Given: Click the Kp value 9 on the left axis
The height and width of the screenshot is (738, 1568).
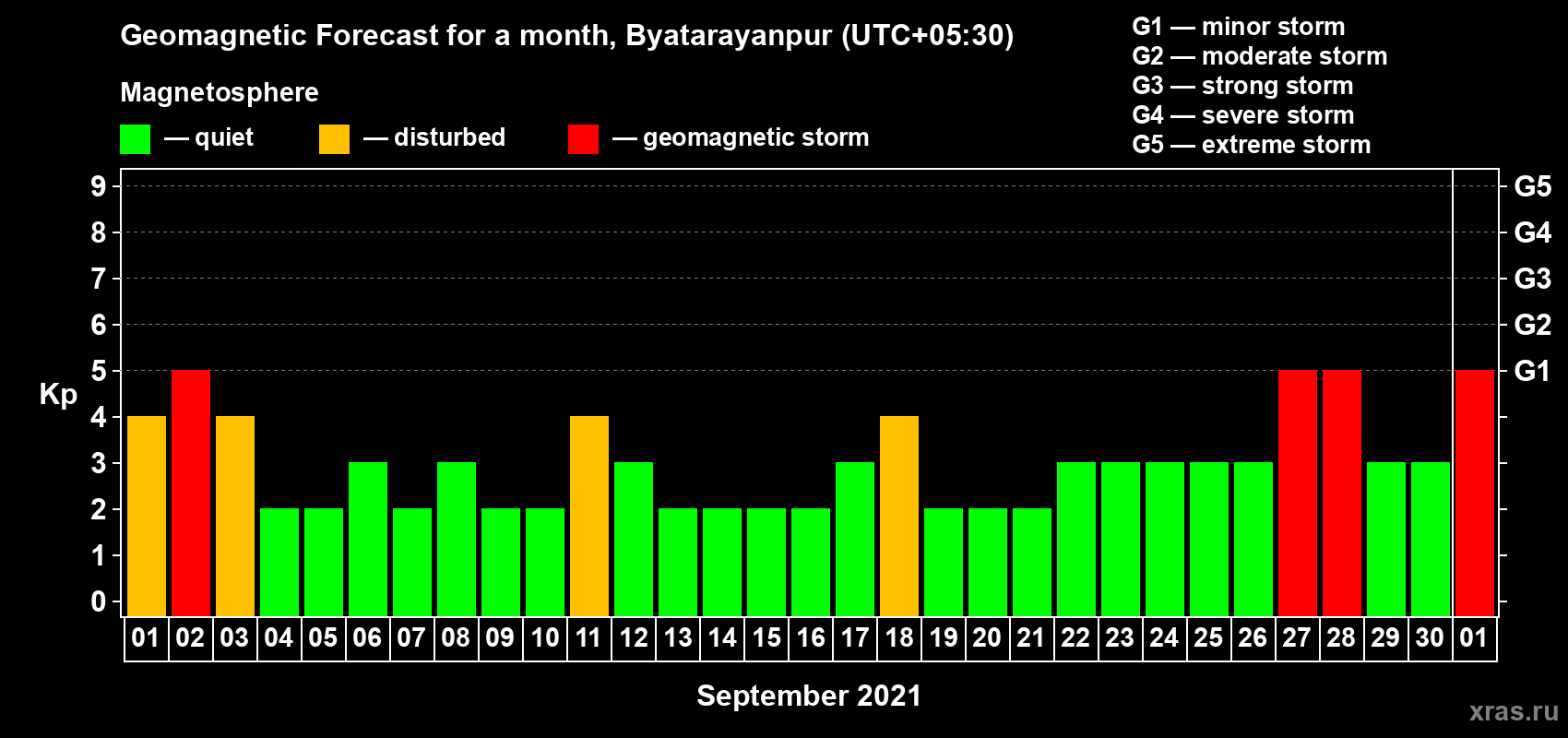Looking at the screenshot, I should 99,186.
